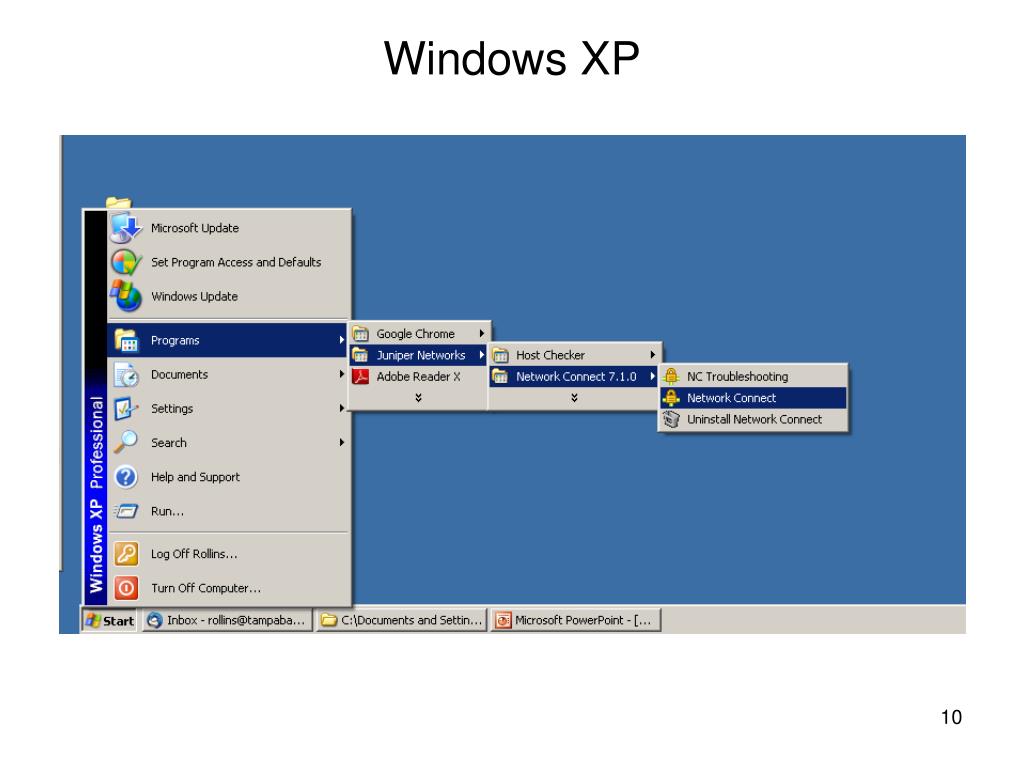Click the Uninstall Network Connect icon

[x=671, y=419]
